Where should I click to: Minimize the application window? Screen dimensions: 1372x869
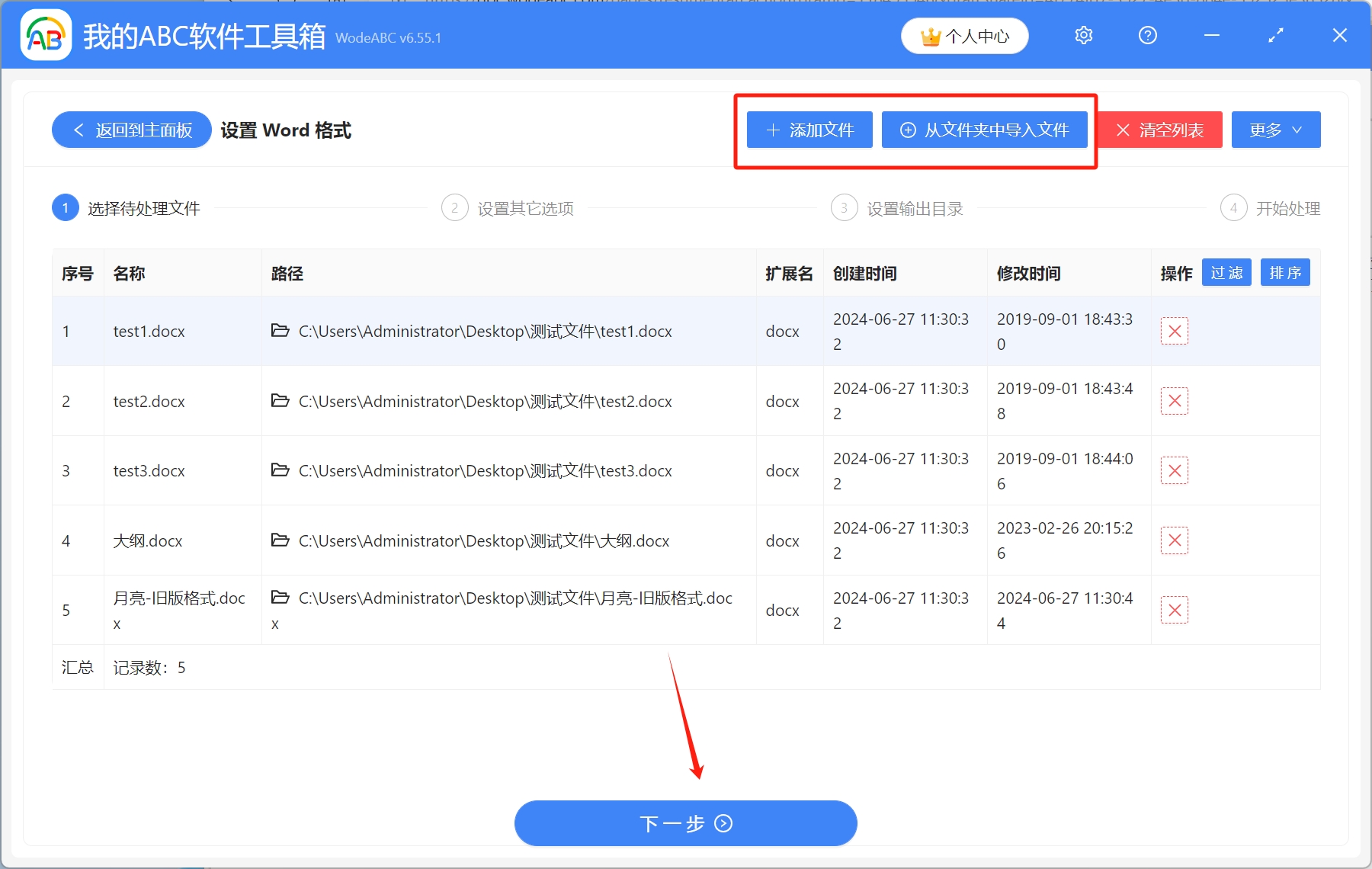pyautogui.click(x=1212, y=35)
